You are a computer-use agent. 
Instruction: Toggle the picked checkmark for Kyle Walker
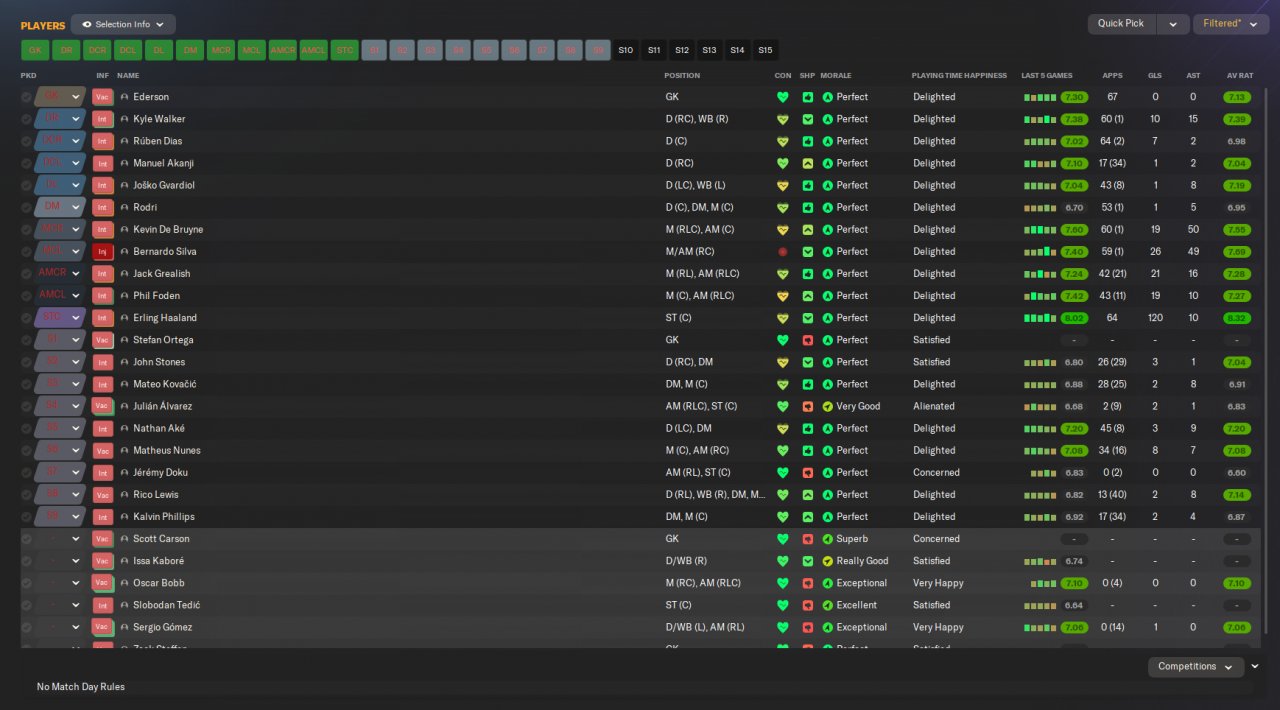(26, 119)
